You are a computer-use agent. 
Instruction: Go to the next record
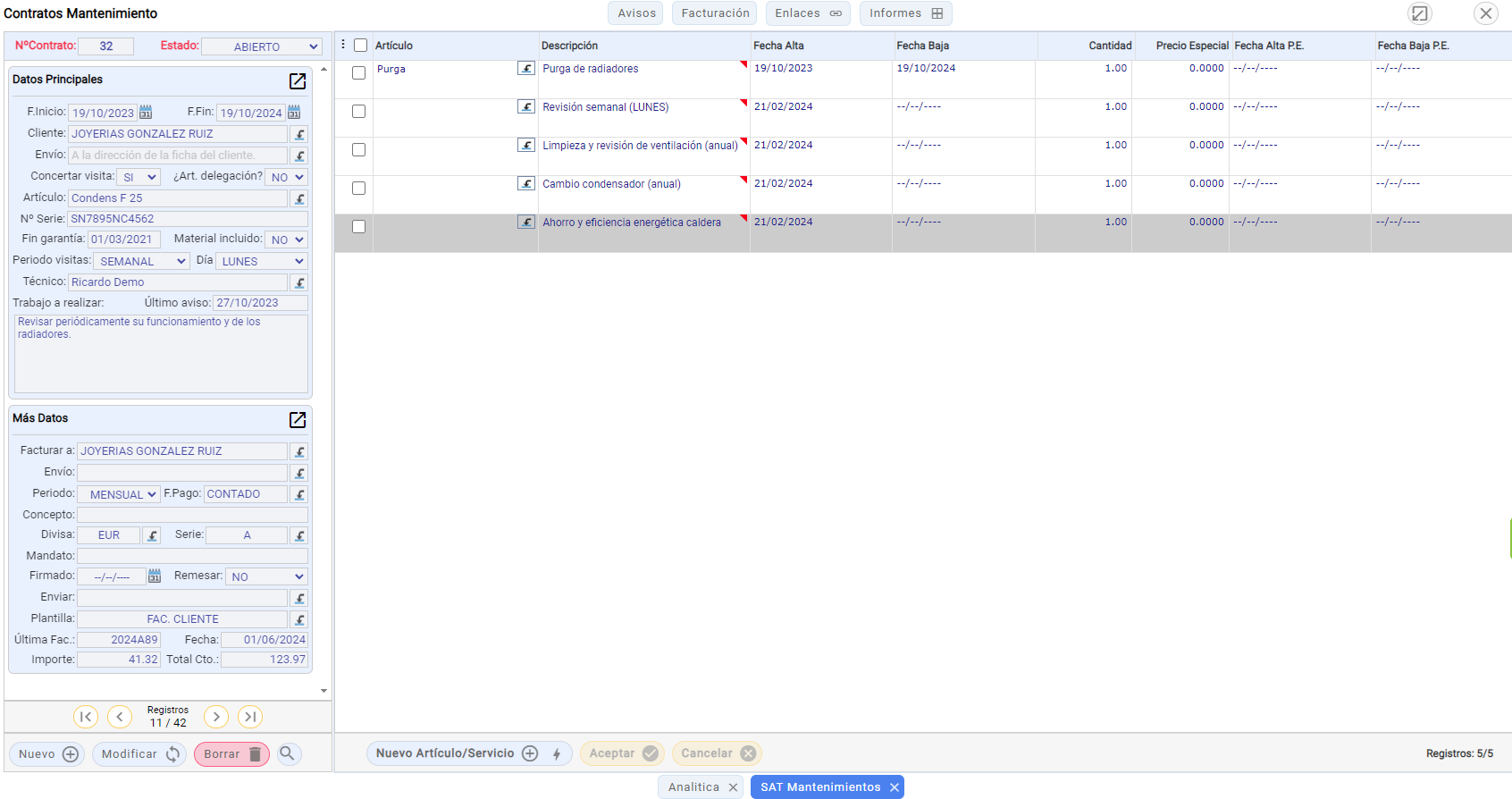pyautogui.click(x=216, y=717)
